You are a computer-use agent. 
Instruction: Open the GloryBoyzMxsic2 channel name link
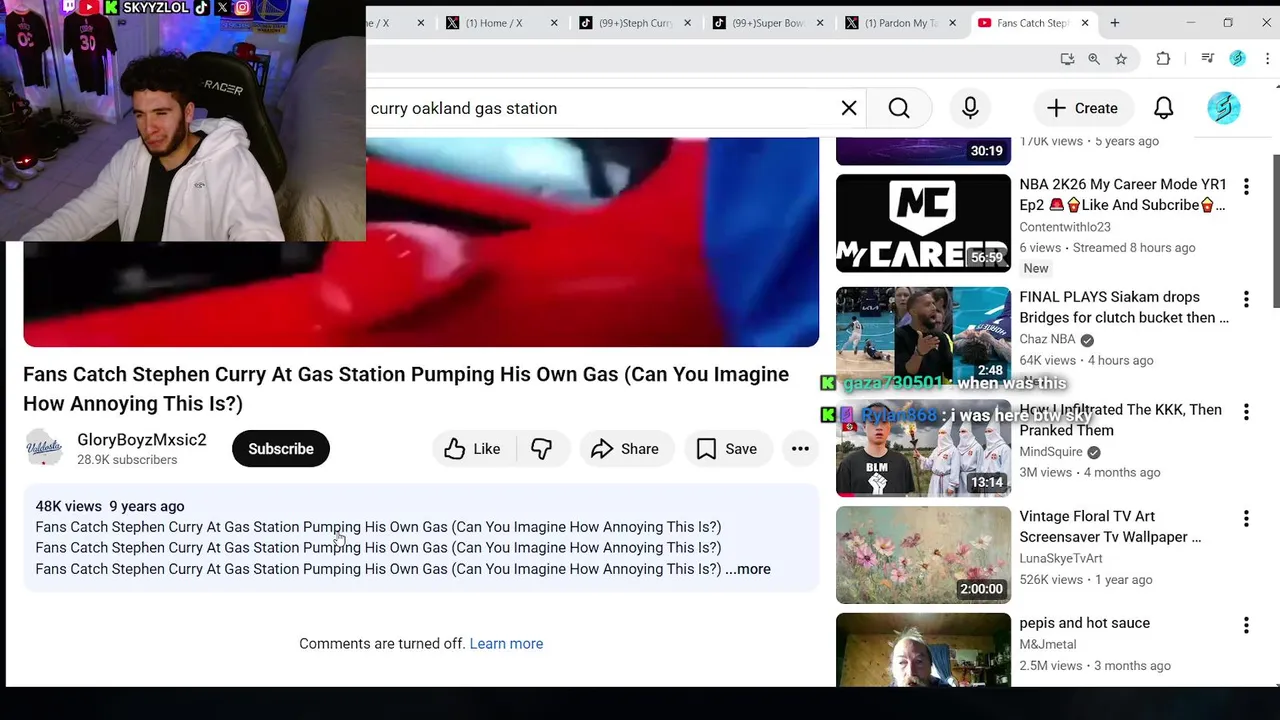(142, 440)
